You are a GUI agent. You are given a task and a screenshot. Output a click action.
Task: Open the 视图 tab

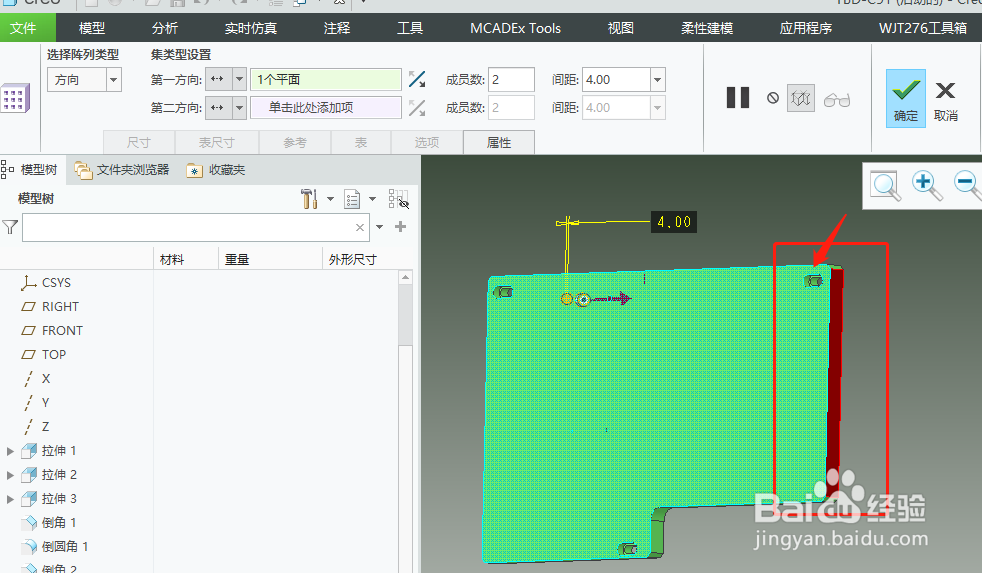621,28
